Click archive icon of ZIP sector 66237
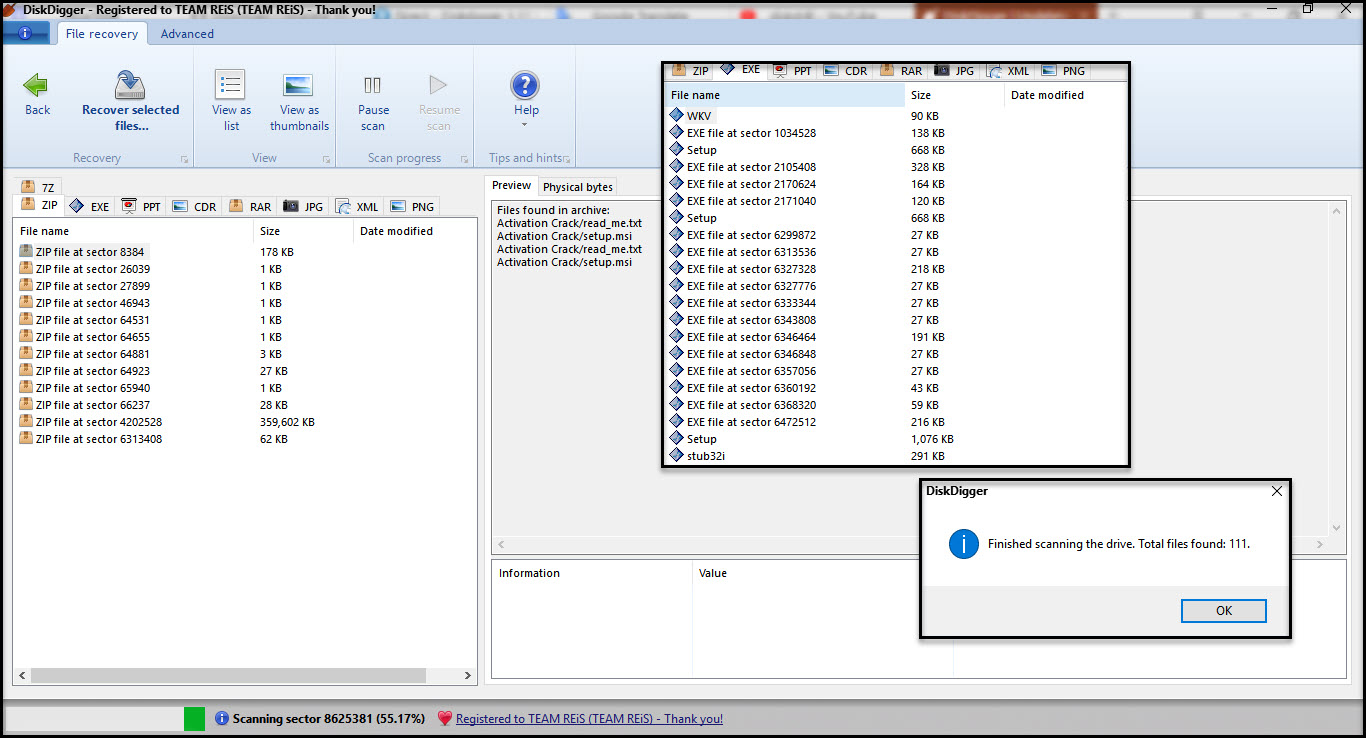The image size is (1366, 738). (26, 404)
